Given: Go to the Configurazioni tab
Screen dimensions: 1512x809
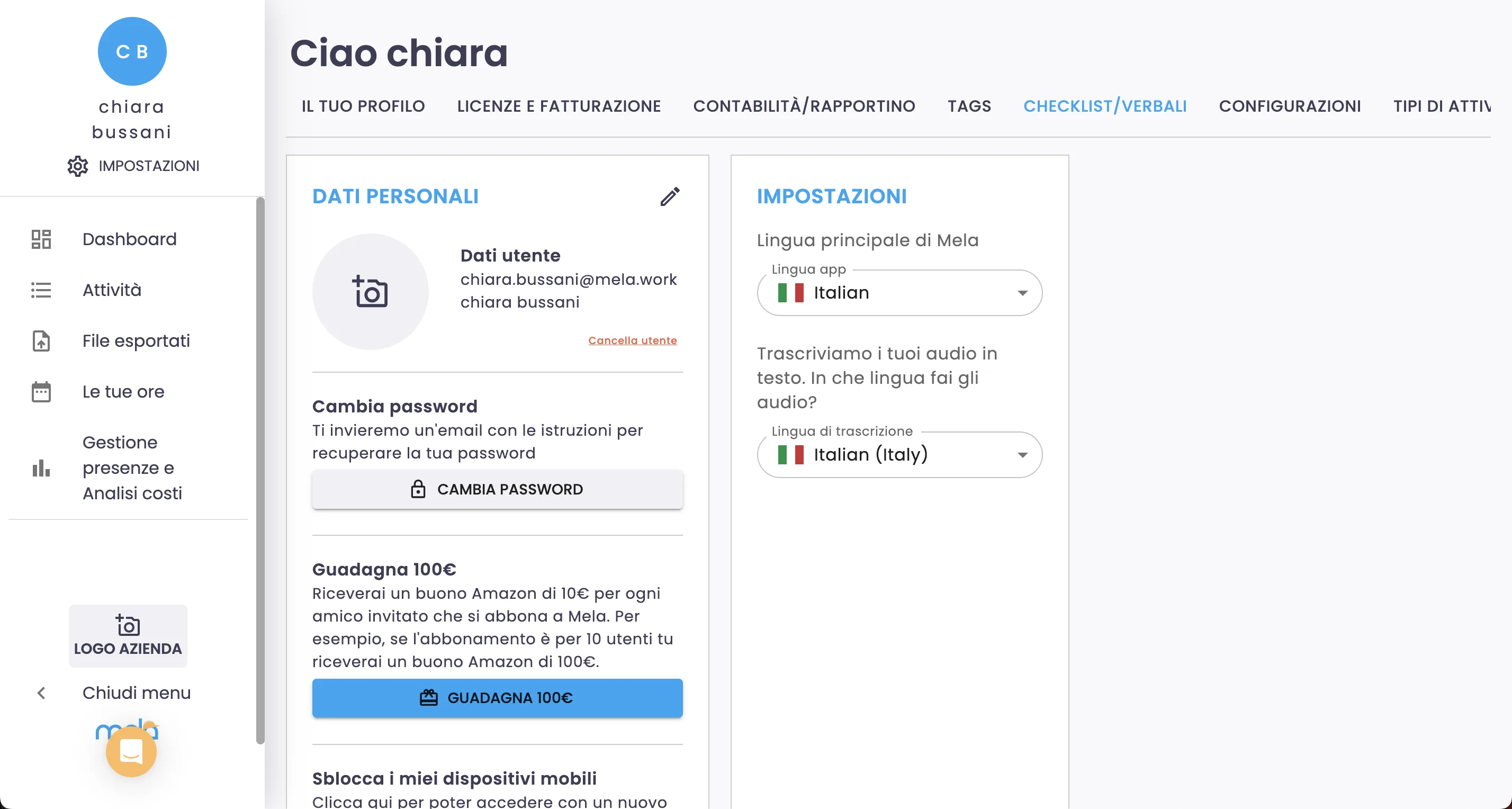Looking at the screenshot, I should point(1290,106).
